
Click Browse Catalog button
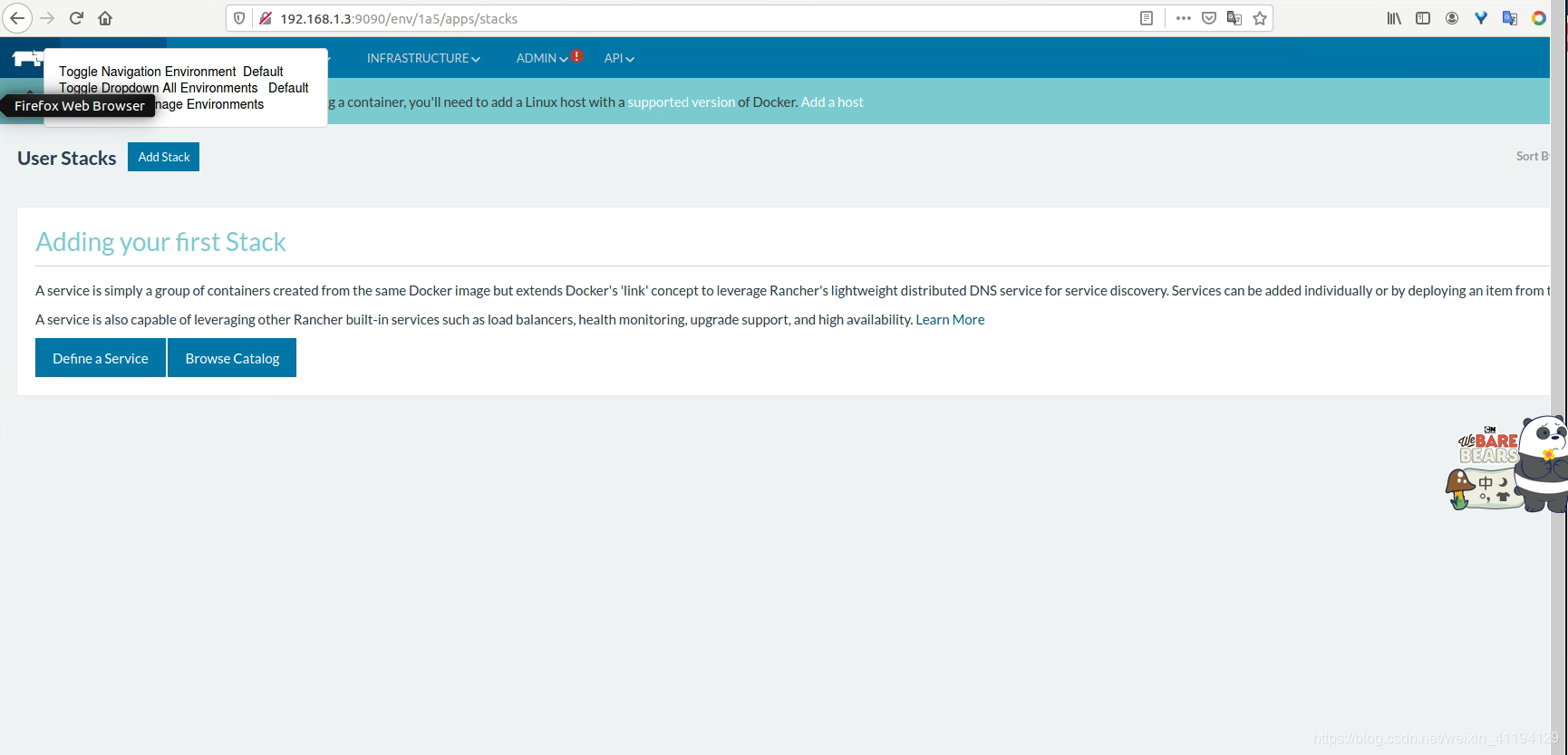point(232,358)
